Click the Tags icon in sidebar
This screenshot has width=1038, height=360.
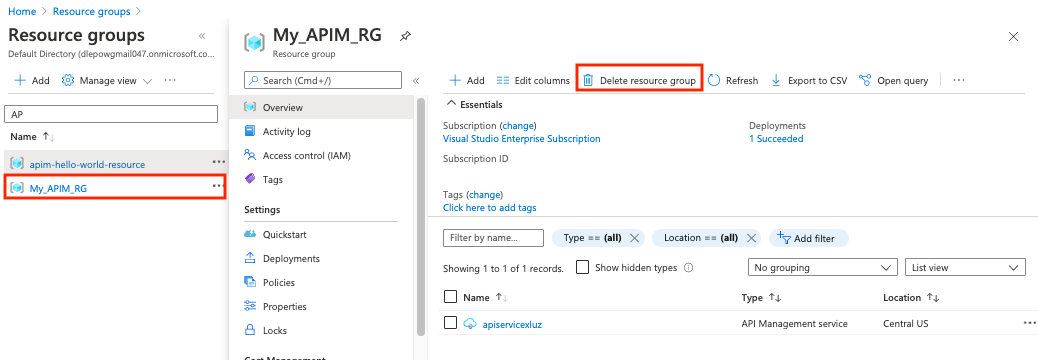pyautogui.click(x=250, y=179)
